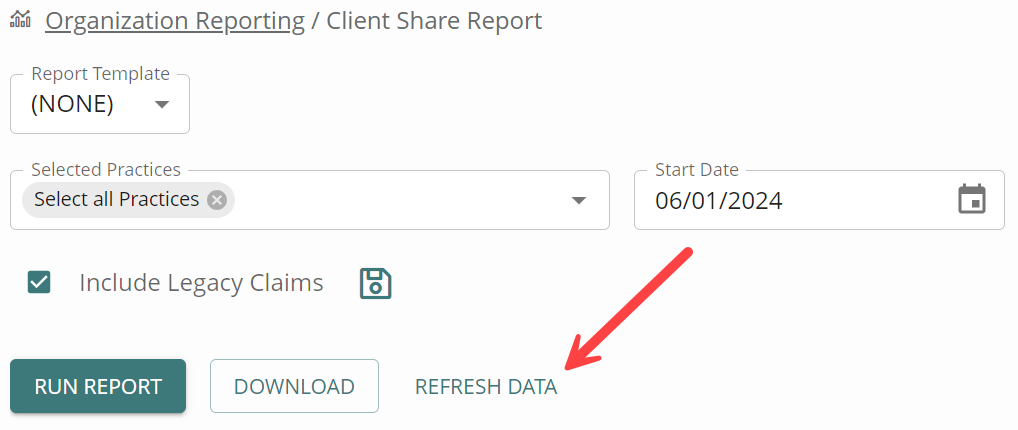The height and width of the screenshot is (430, 1018).
Task: Go back via the Organization Reporting breadcrumb link
Action: (x=175, y=21)
